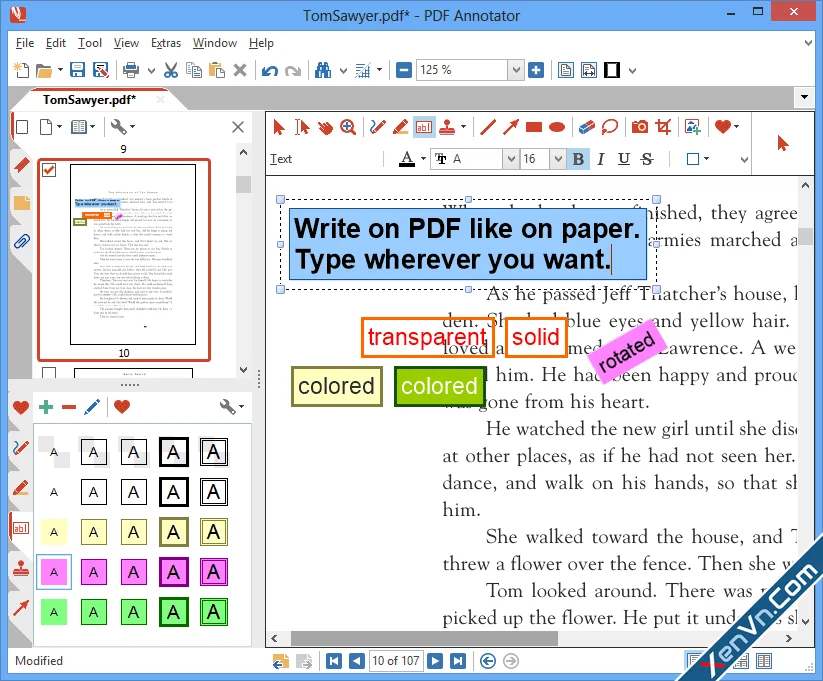Image resolution: width=823 pixels, height=681 pixels.
Task: Select the Snapshot camera tool
Action: click(x=639, y=127)
